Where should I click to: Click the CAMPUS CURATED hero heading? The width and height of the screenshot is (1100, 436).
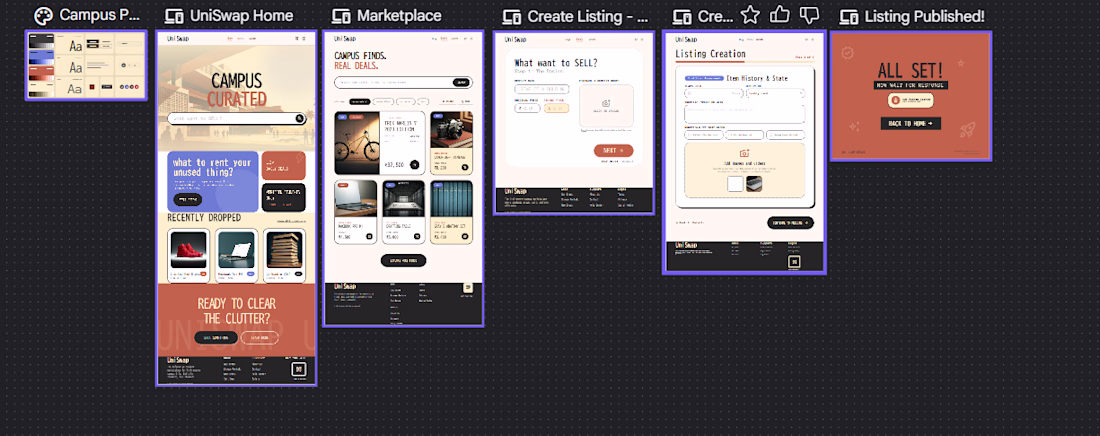coord(236,90)
